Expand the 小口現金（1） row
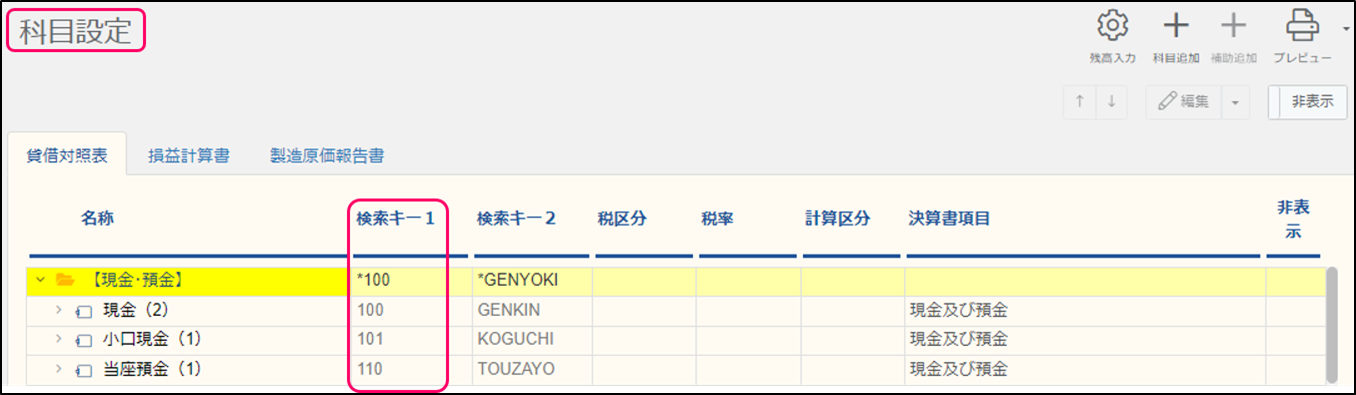 [59, 340]
